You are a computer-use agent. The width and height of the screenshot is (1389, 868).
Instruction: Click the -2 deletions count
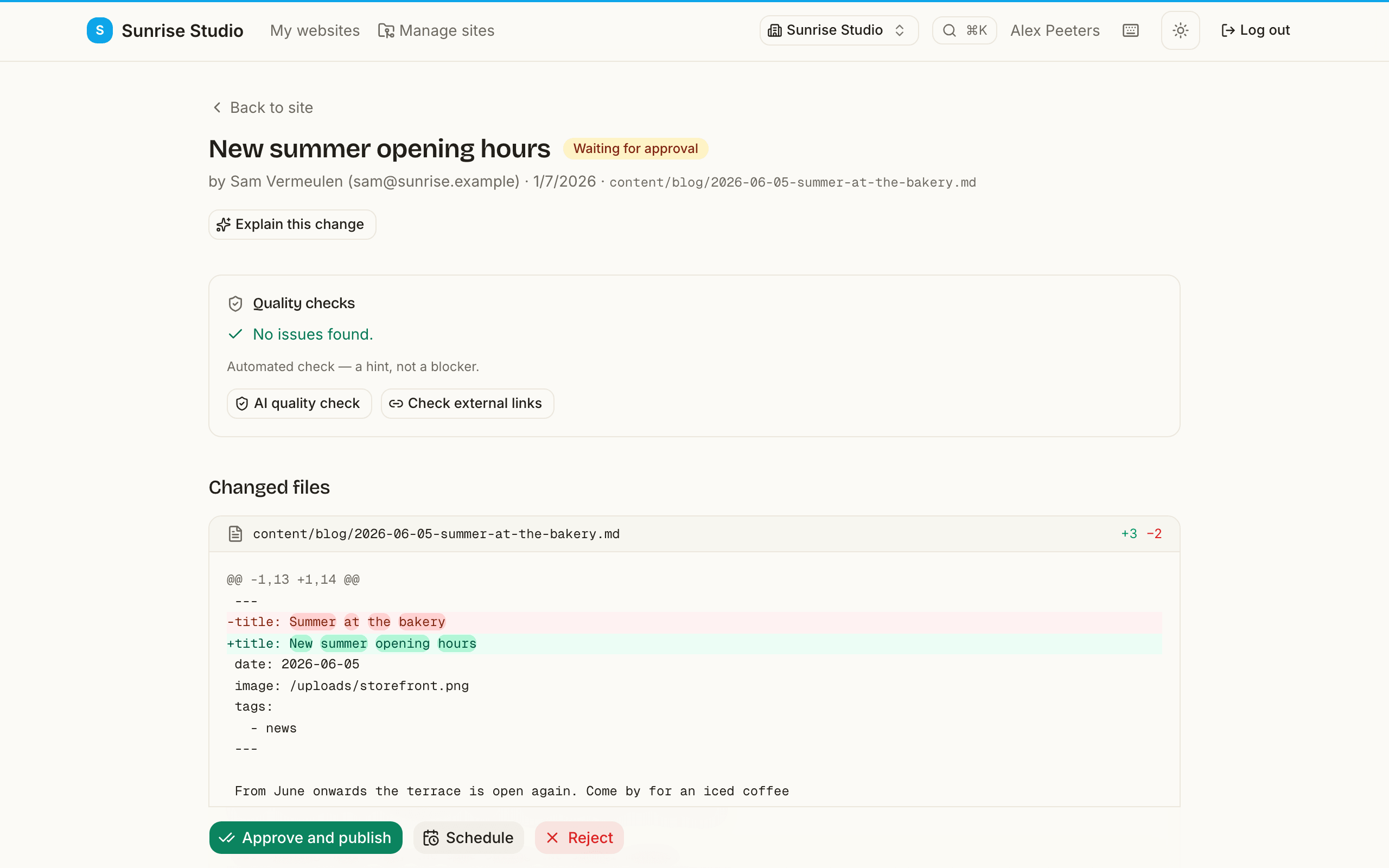pos(1154,534)
